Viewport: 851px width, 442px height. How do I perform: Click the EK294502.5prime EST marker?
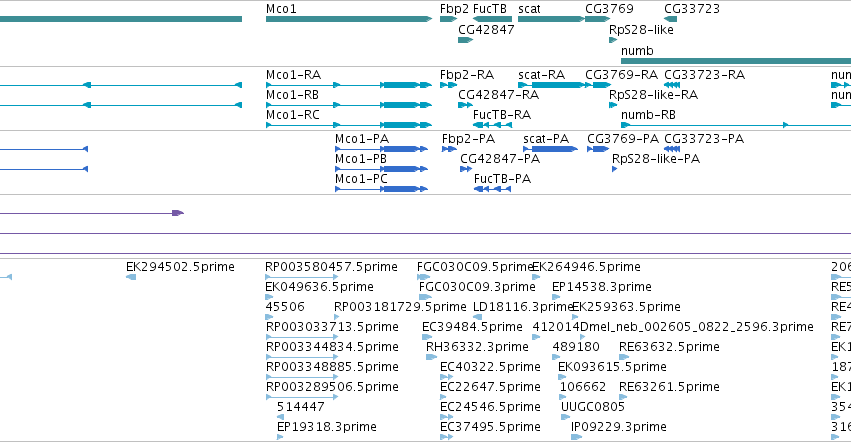pos(131,277)
